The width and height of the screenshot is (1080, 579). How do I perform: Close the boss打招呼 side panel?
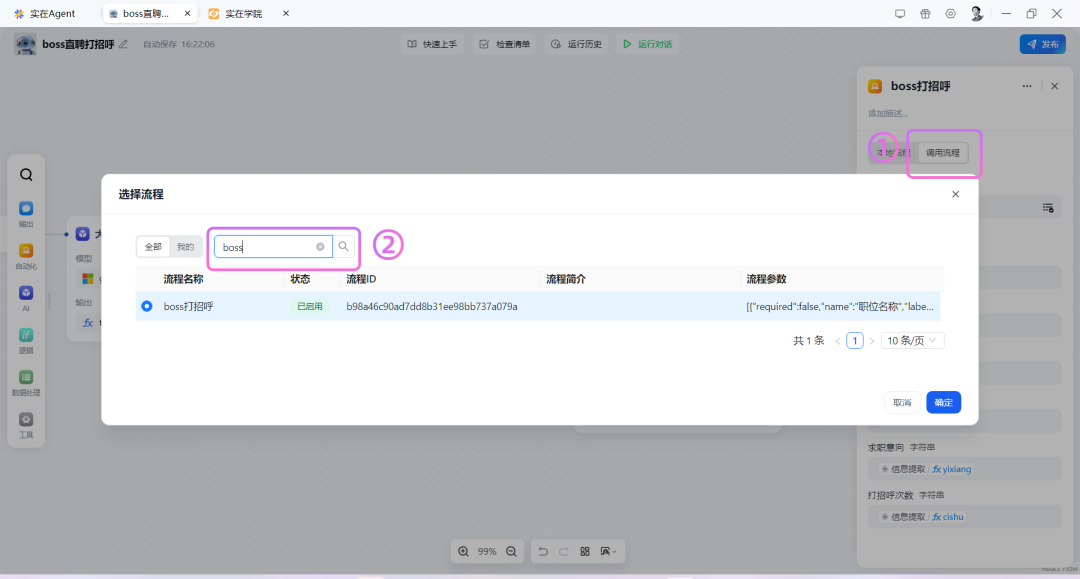[1055, 86]
